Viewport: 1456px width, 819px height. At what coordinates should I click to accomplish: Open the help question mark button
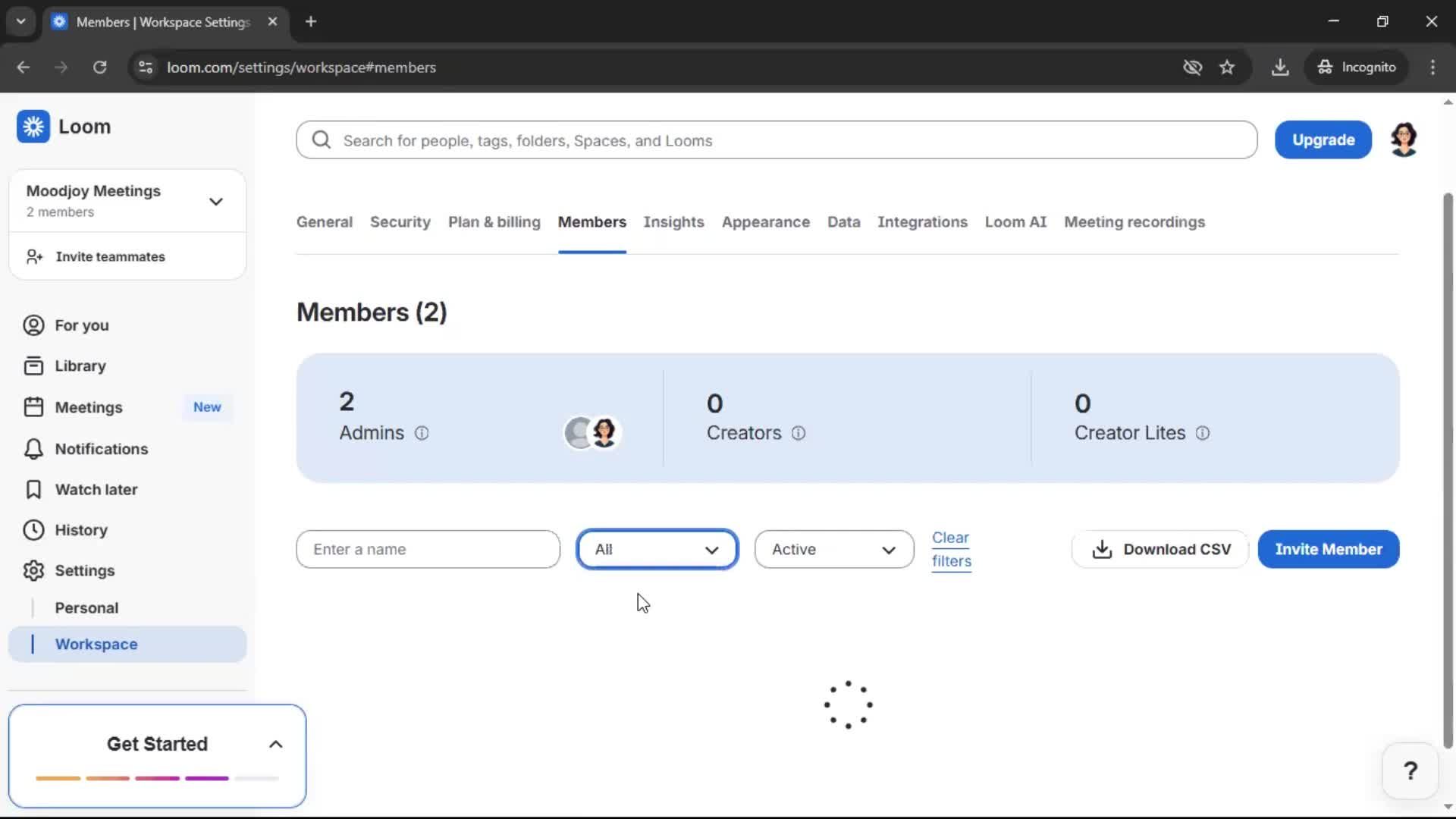click(x=1410, y=771)
